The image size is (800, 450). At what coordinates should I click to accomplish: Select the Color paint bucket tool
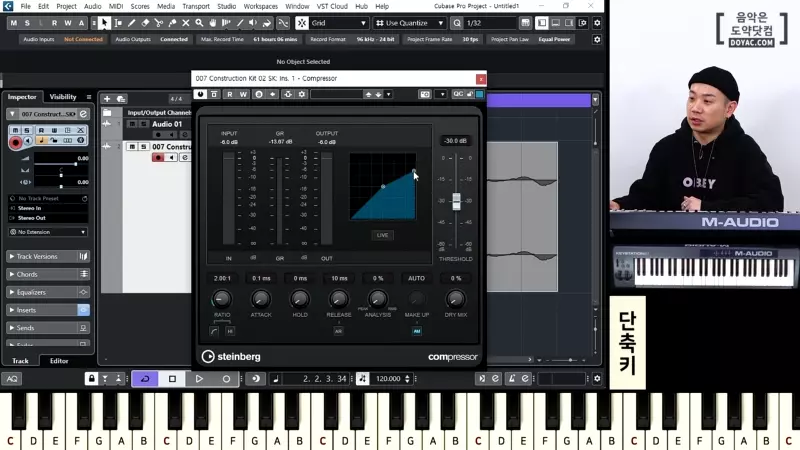[267, 23]
